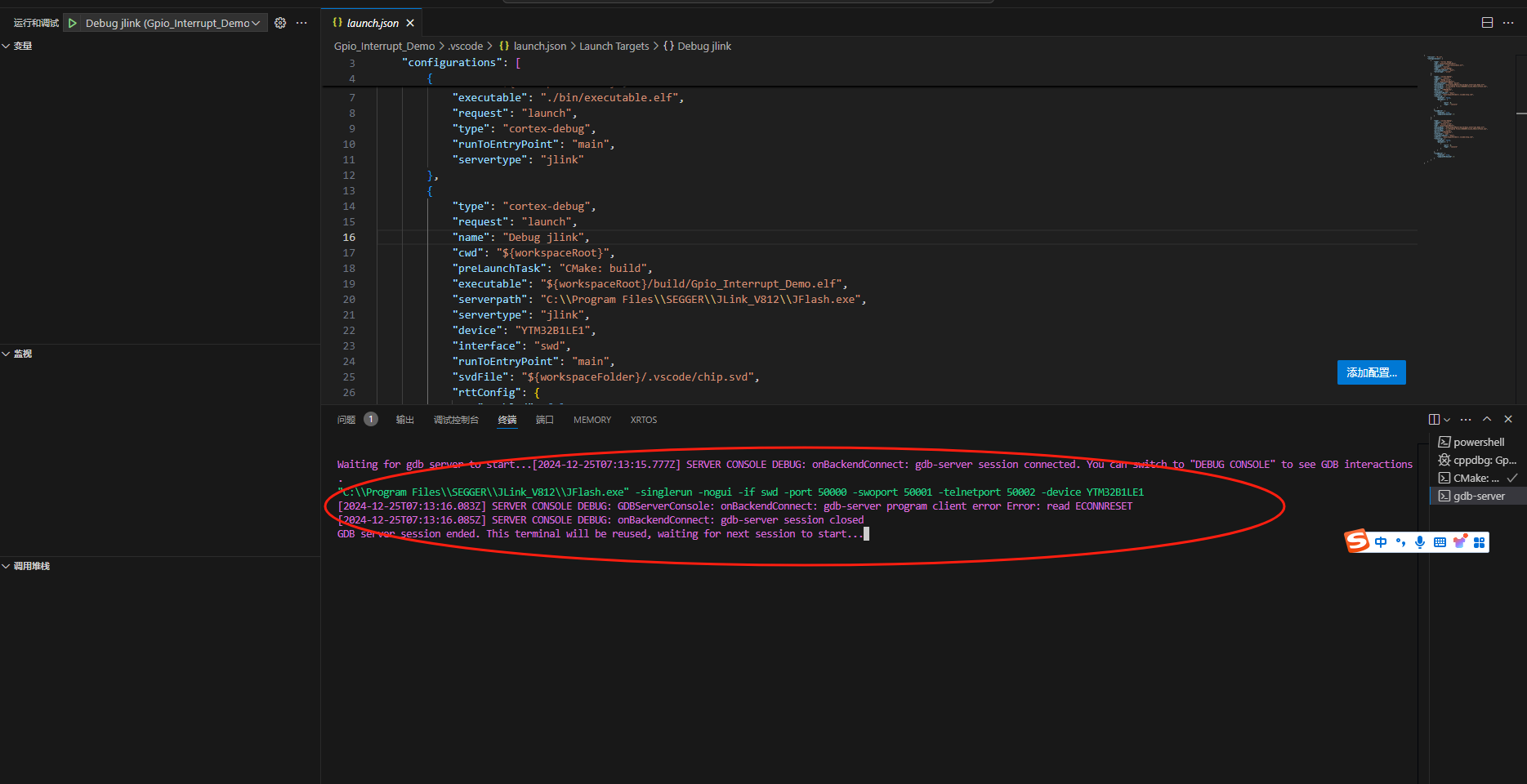Open launch.json via the gear icon
The height and width of the screenshot is (784, 1527).
pos(280,23)
